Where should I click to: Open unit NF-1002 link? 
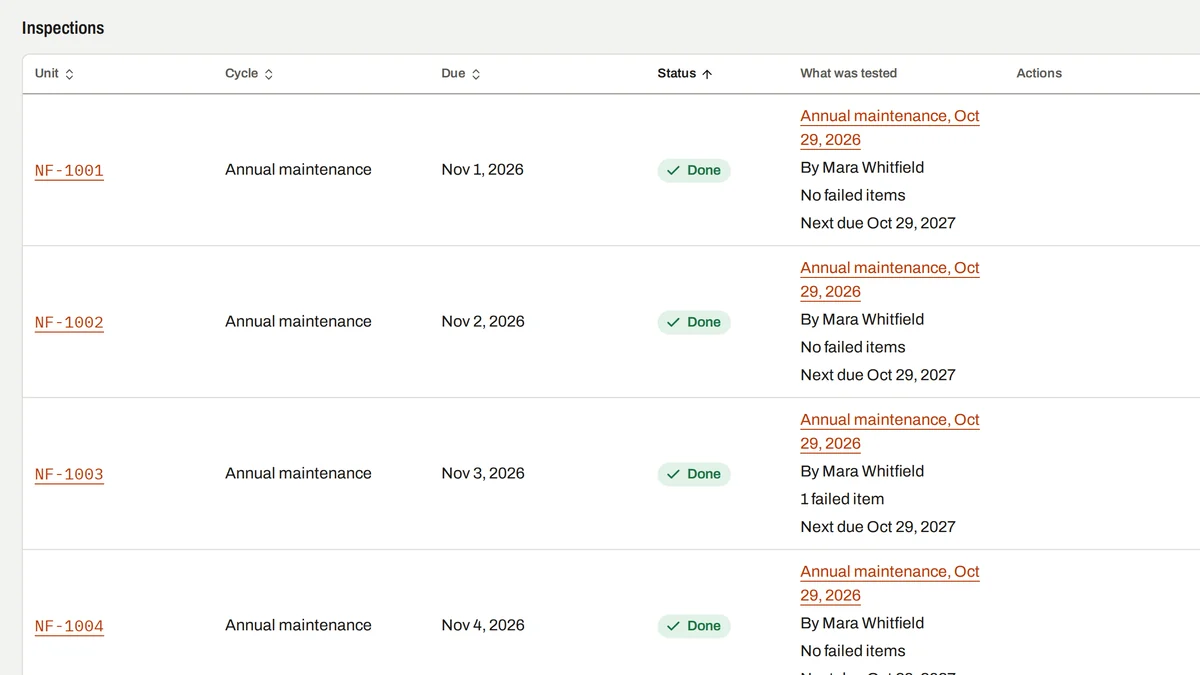(x=69, y=323)
